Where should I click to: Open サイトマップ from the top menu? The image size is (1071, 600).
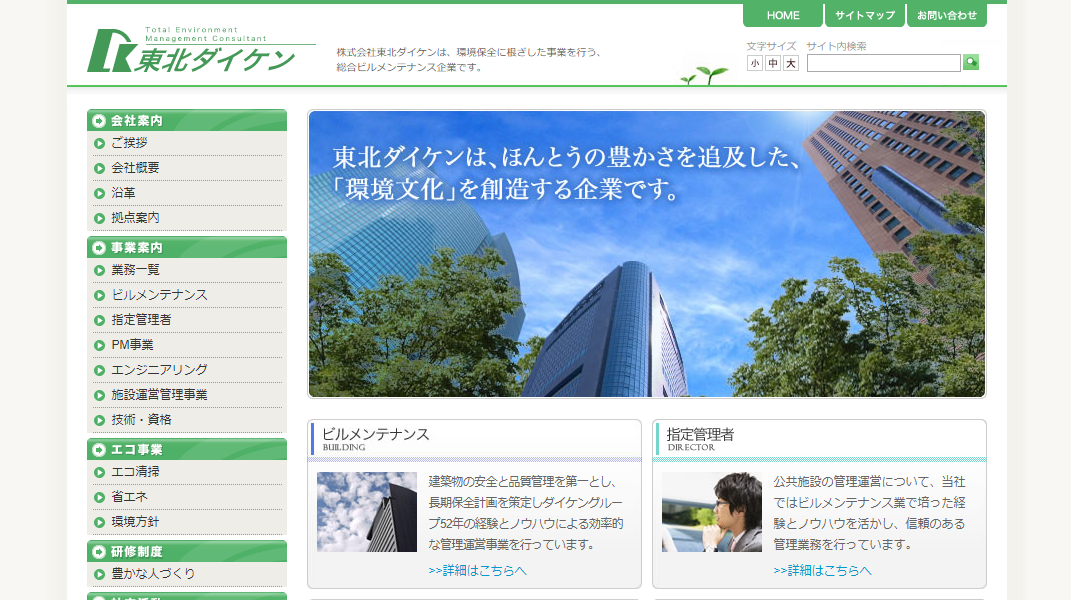click(862, 15)
